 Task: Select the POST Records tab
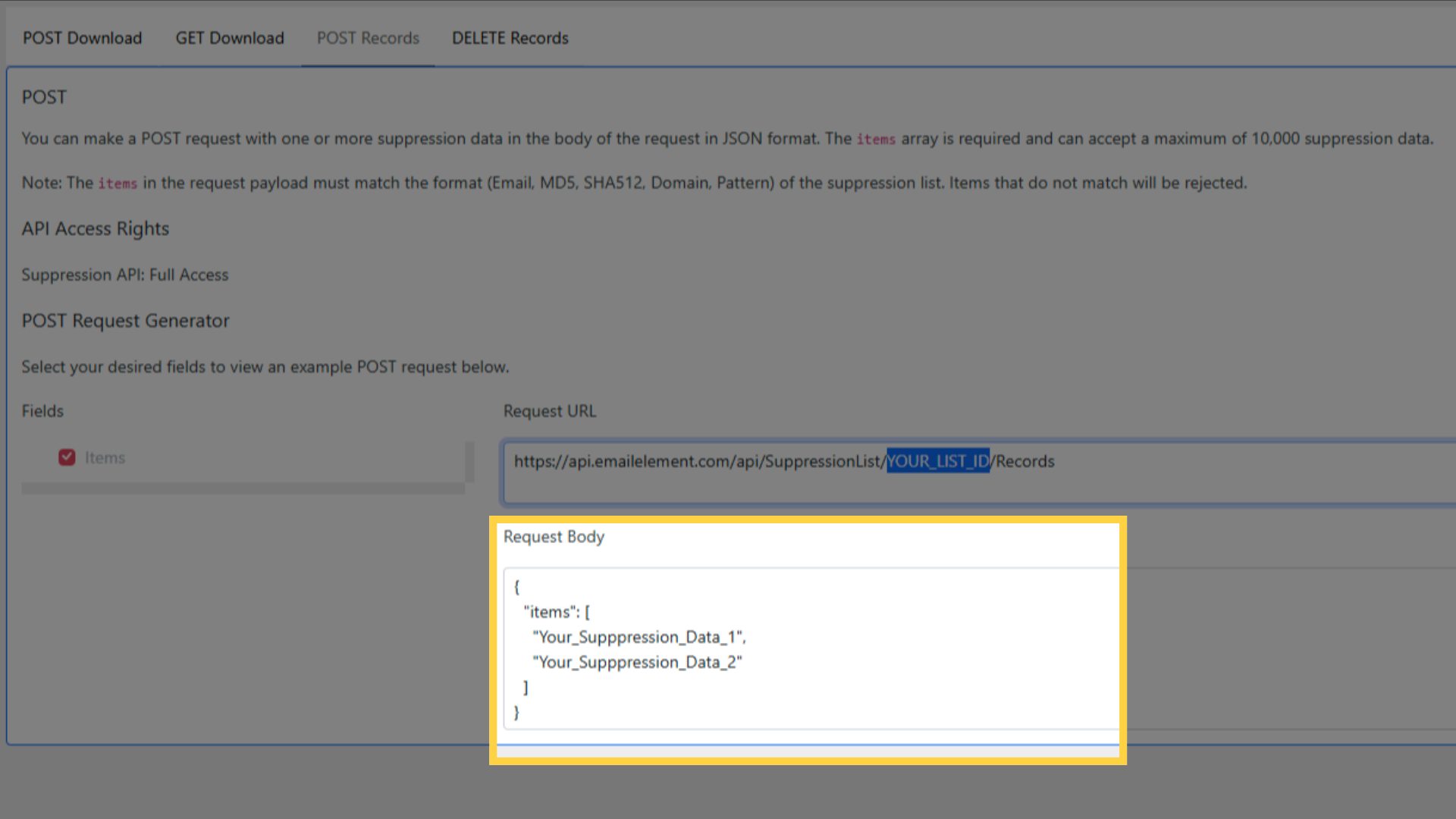[x=368, y=38]
